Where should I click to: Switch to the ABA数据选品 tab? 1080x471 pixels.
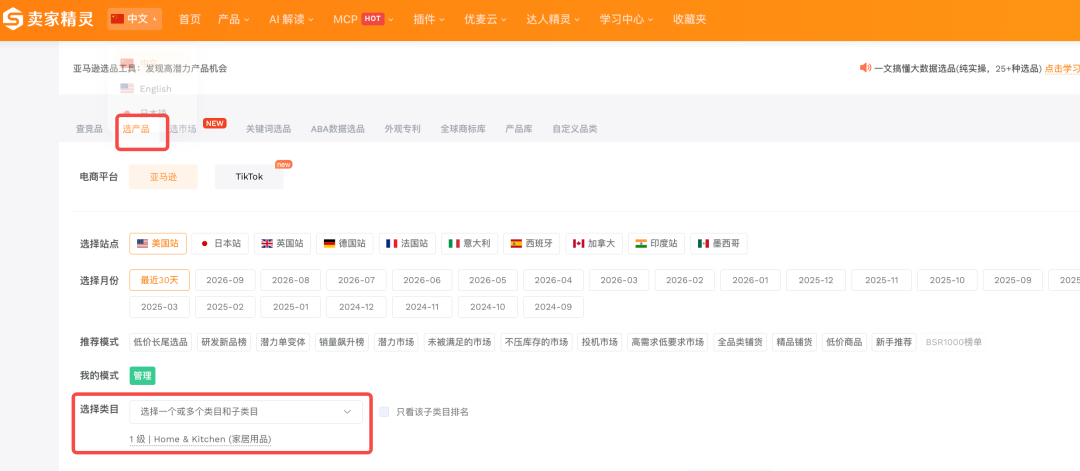tap(338, 129)
